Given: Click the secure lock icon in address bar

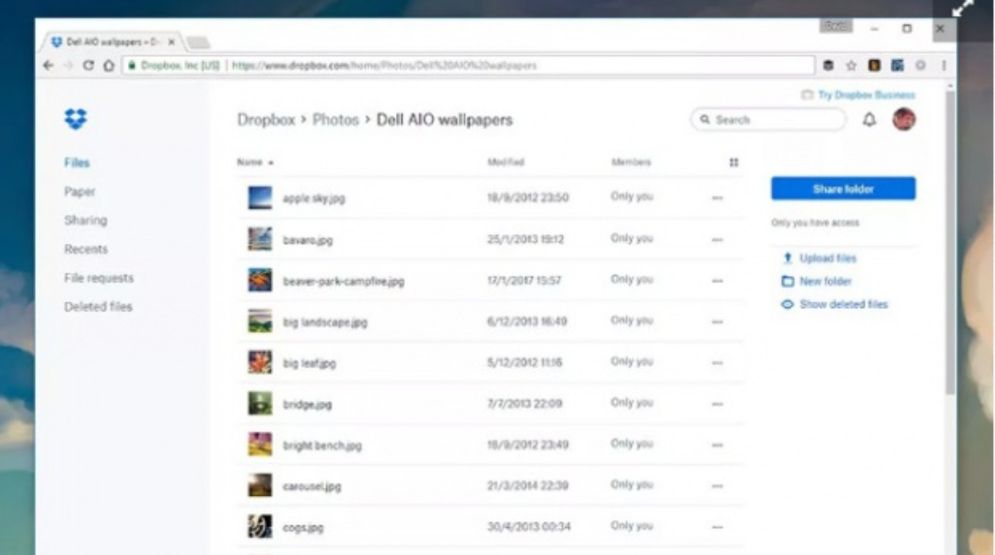Looking at the screenshot, I should click(132, 65).
